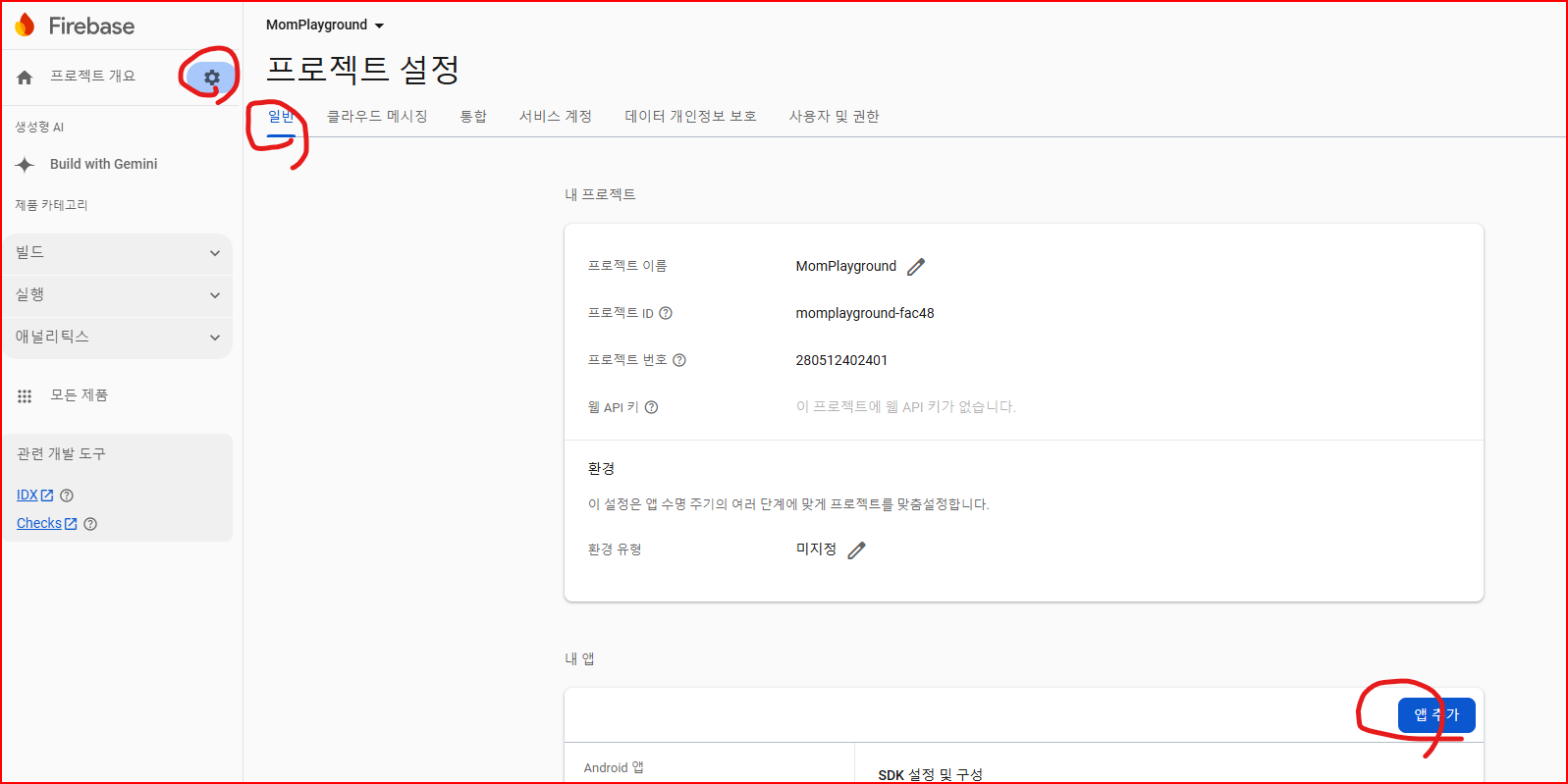Click the 환경 section heading
The image size is (1568, 784).
click(601, 469)
